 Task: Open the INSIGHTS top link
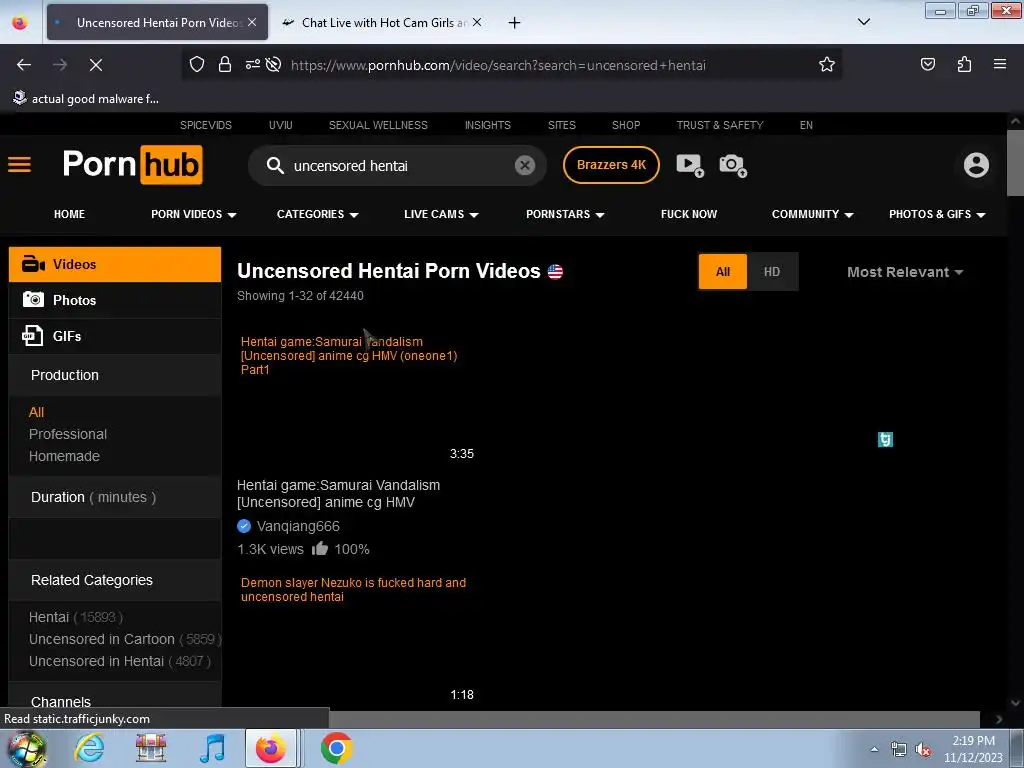click(488, 125)
